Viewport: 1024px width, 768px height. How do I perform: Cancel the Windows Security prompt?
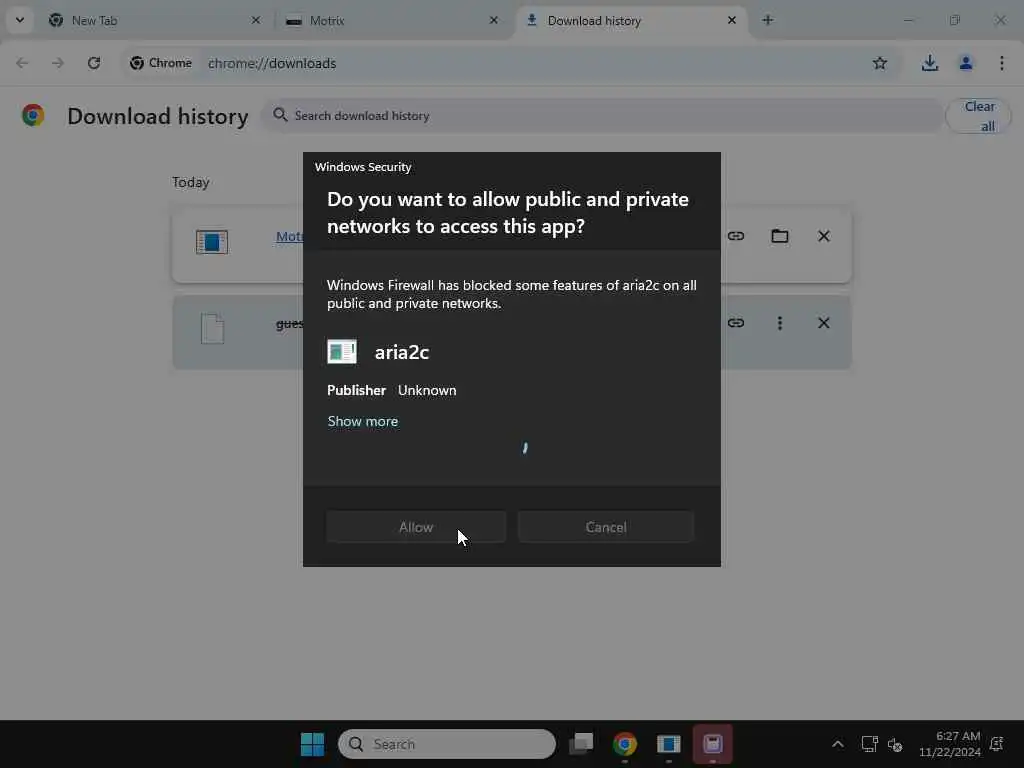tap(605, 527)
